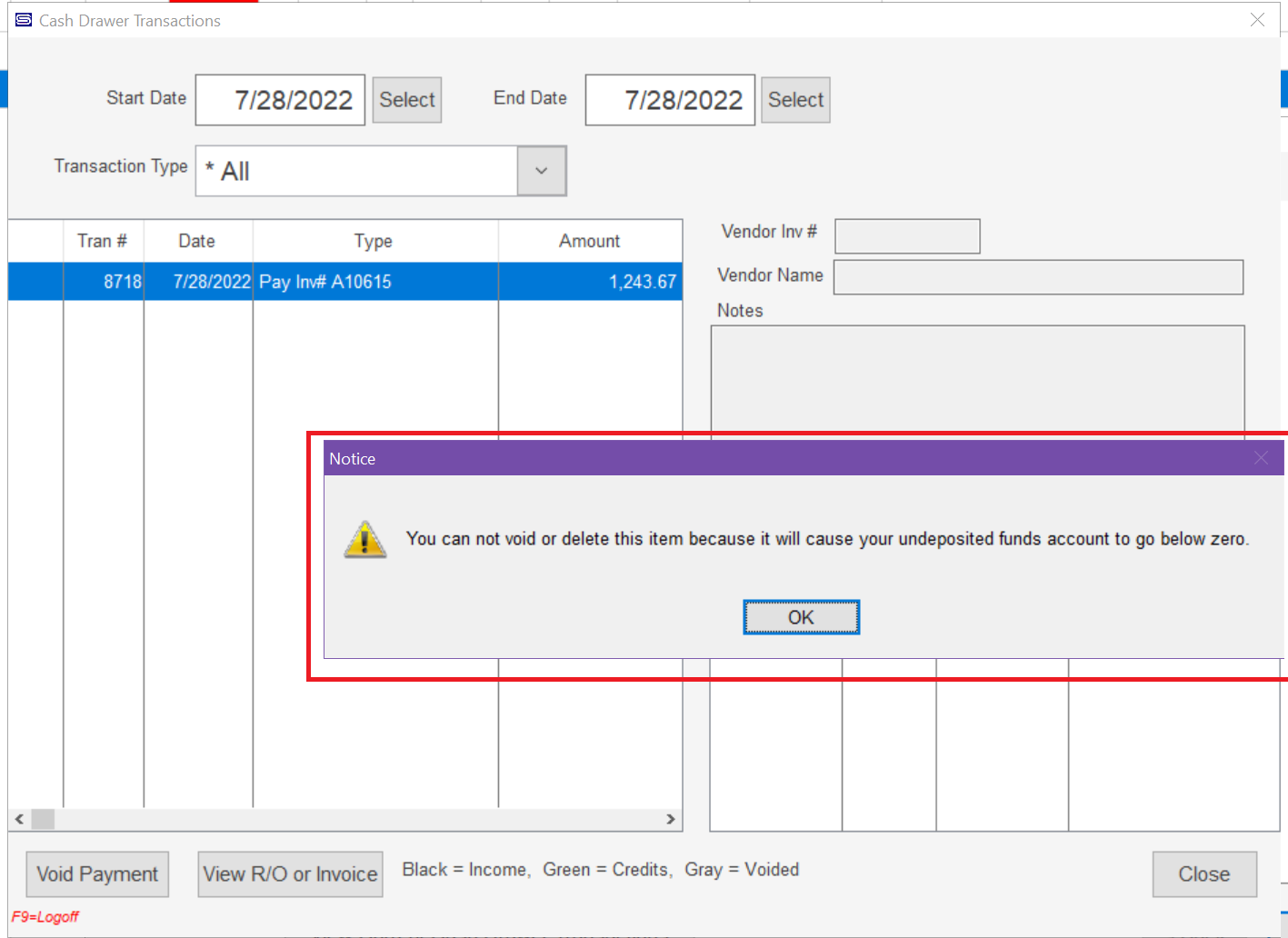
Task: Click the left arrow of horizontal scrollbar
Action: click(19, 819)
